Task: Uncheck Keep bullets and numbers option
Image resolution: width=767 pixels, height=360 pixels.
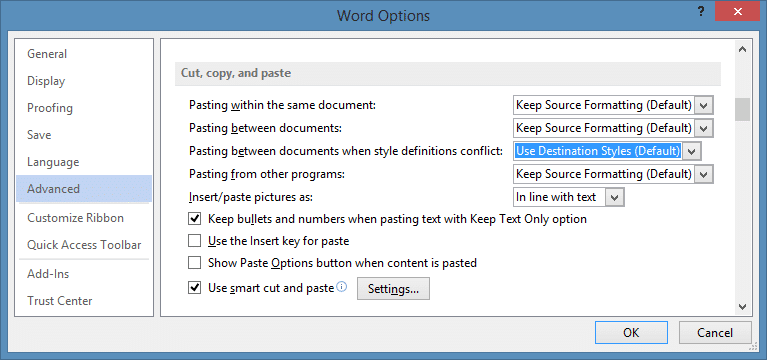Action: pyautogui.click(x=195, y=219)
